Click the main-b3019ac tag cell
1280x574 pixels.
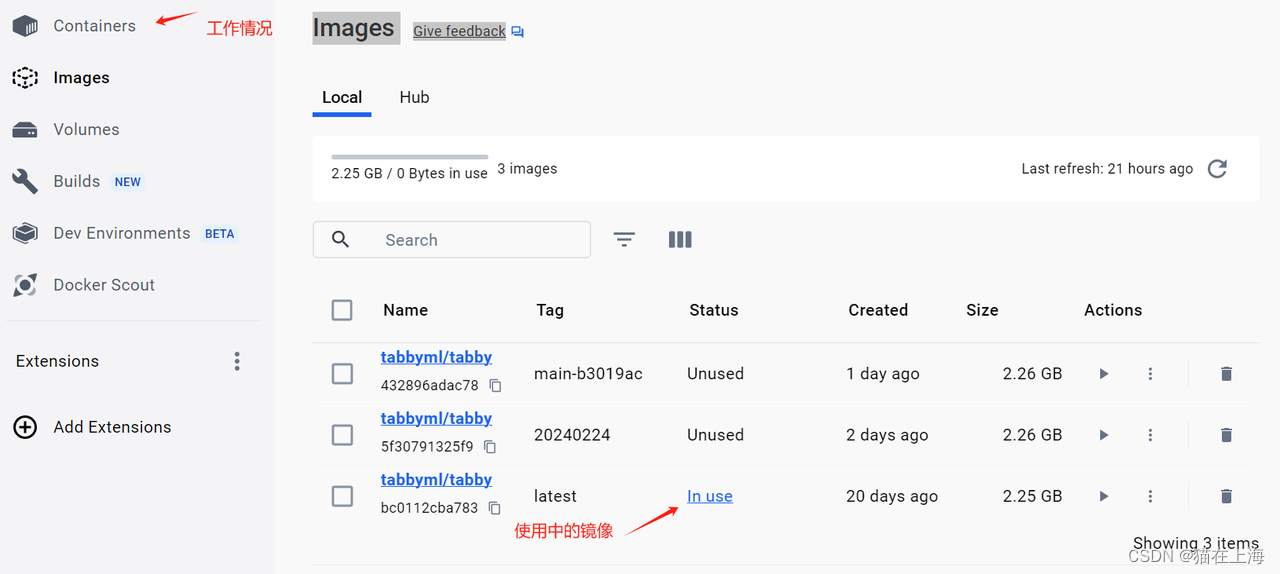pyautogui.click(x=588, y=374)
